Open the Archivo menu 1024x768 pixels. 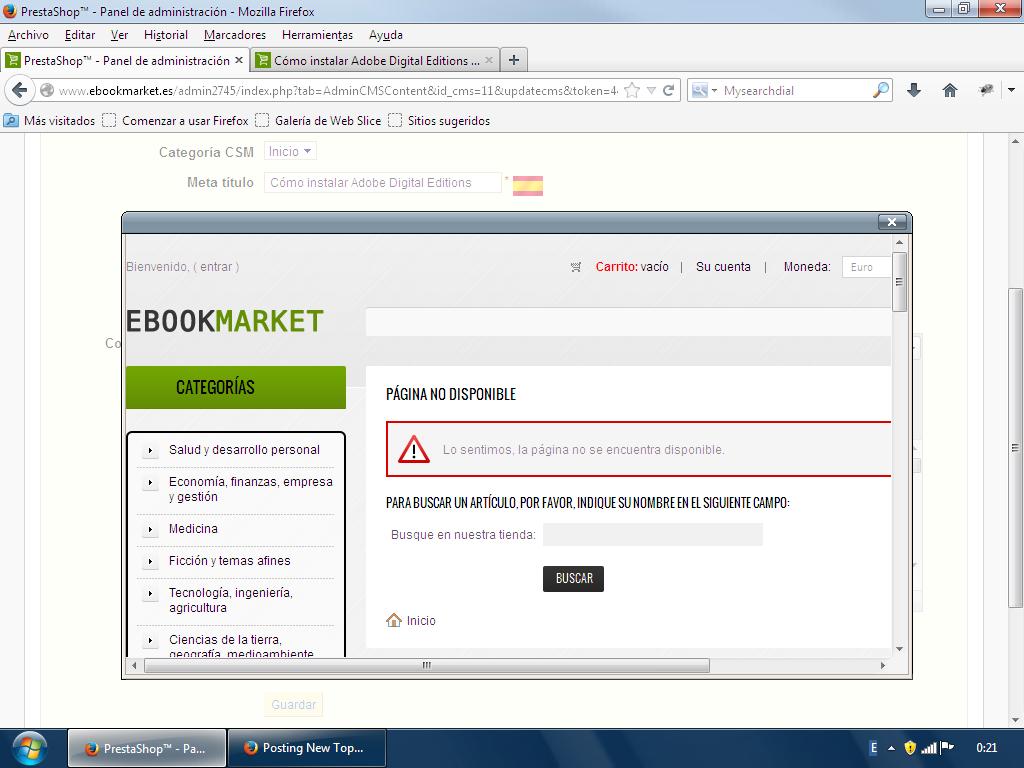tap(28, 35)
